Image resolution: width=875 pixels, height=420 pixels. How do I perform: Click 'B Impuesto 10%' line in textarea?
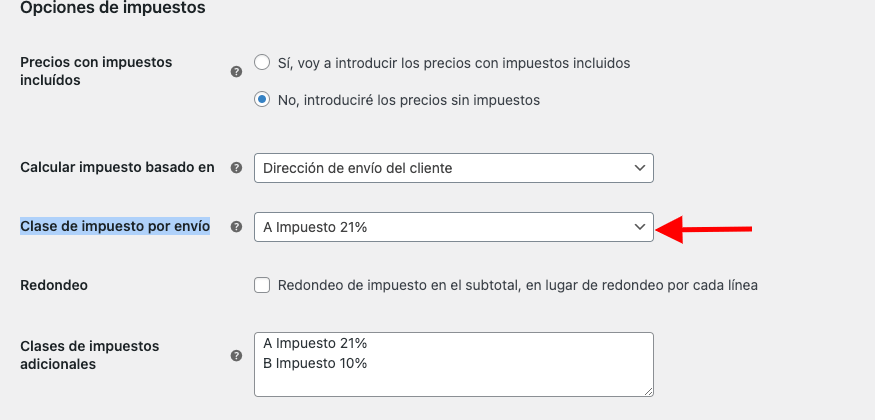coord(315,364)
